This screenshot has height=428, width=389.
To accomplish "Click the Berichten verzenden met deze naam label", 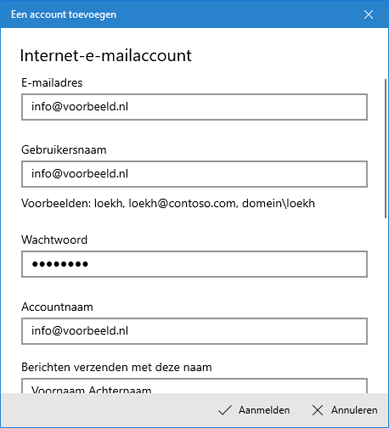I will [x=116, y=367].
